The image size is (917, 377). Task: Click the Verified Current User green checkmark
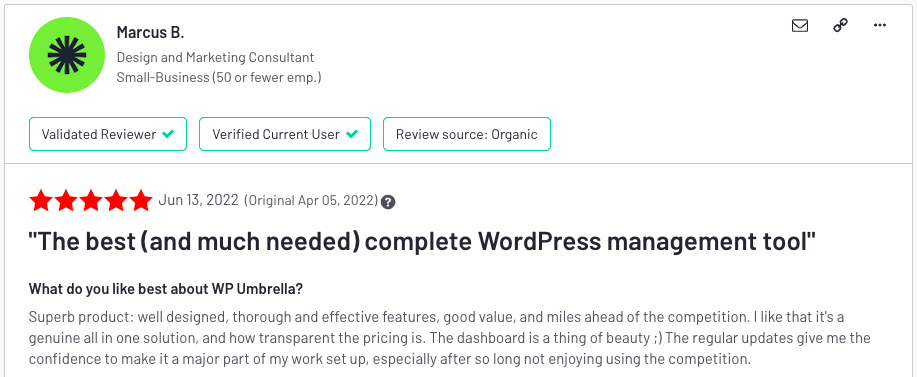pyautogui.click(x=351, y=134)
